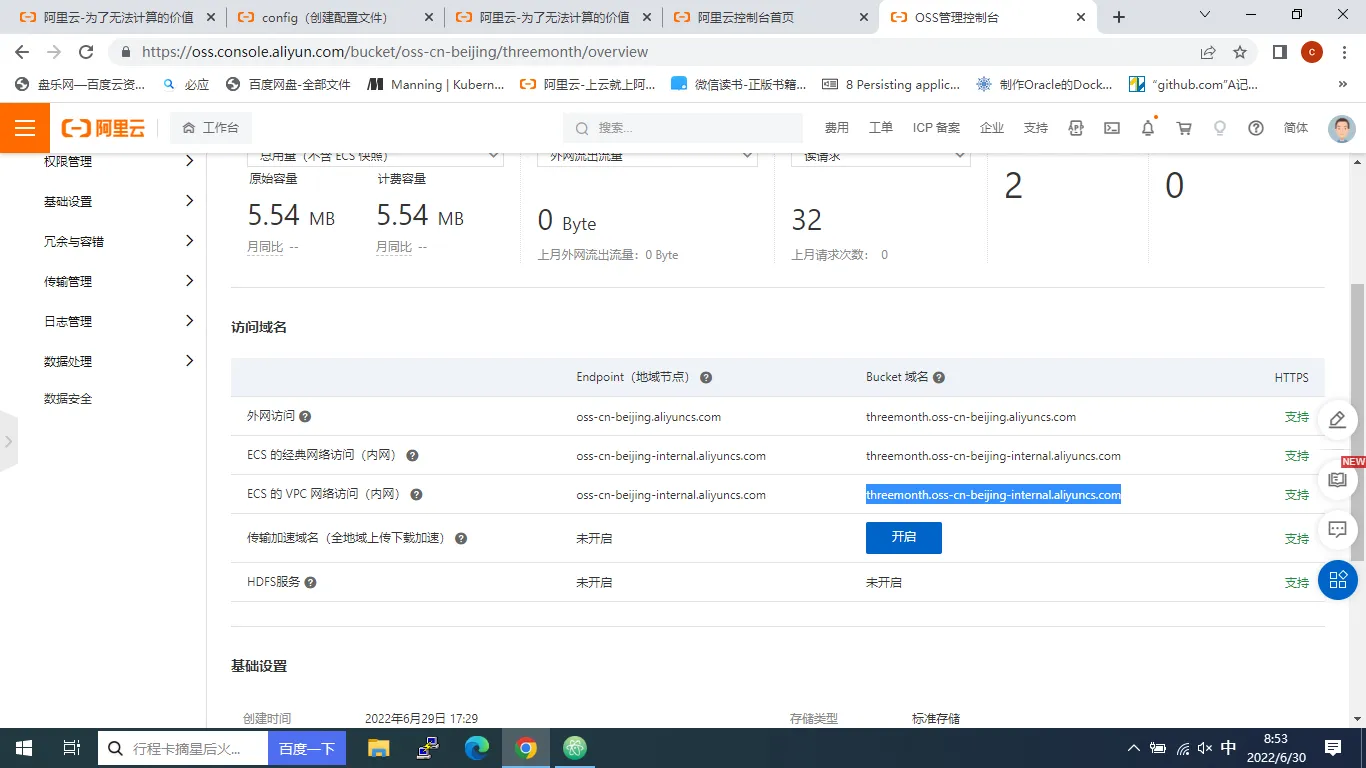Screen dimensions: 1366x768
Task: Reload the page
Action: [x=86, y=52]
